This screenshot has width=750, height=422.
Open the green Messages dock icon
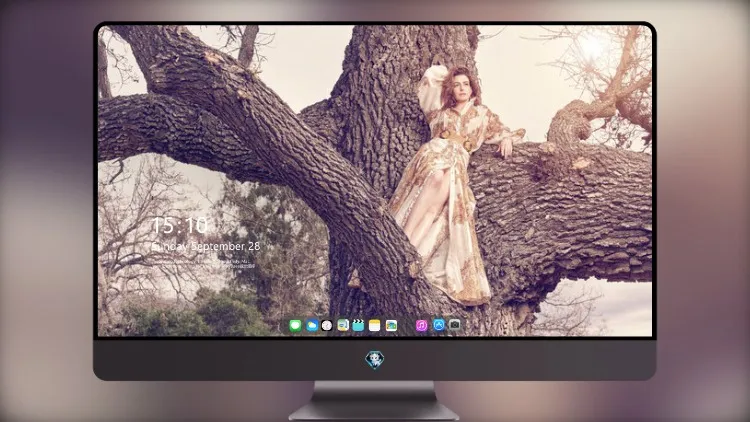295,326
